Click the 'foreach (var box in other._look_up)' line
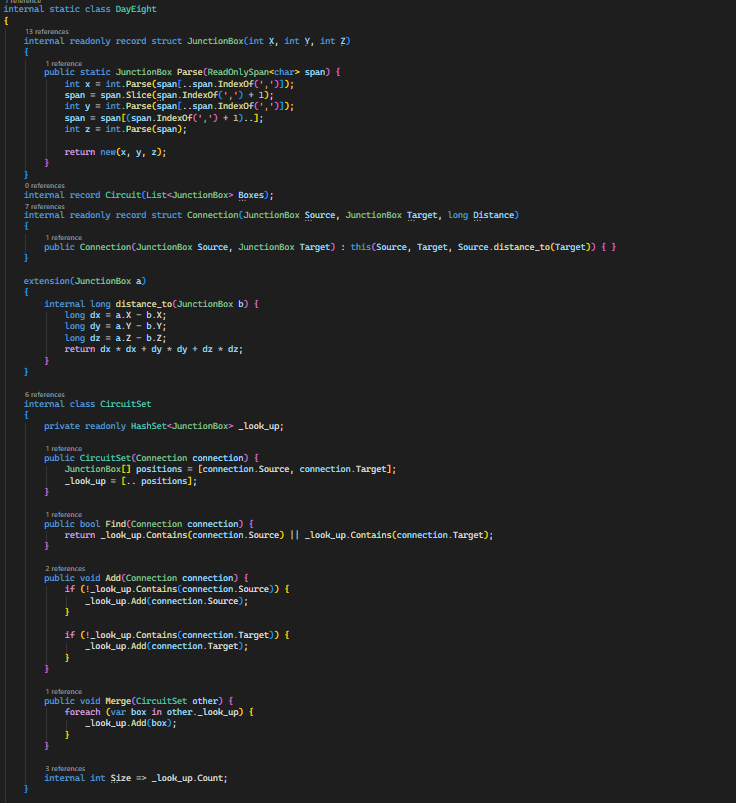Image resolution: width=736 pixels, height=803 pixels. click(159, 712)
